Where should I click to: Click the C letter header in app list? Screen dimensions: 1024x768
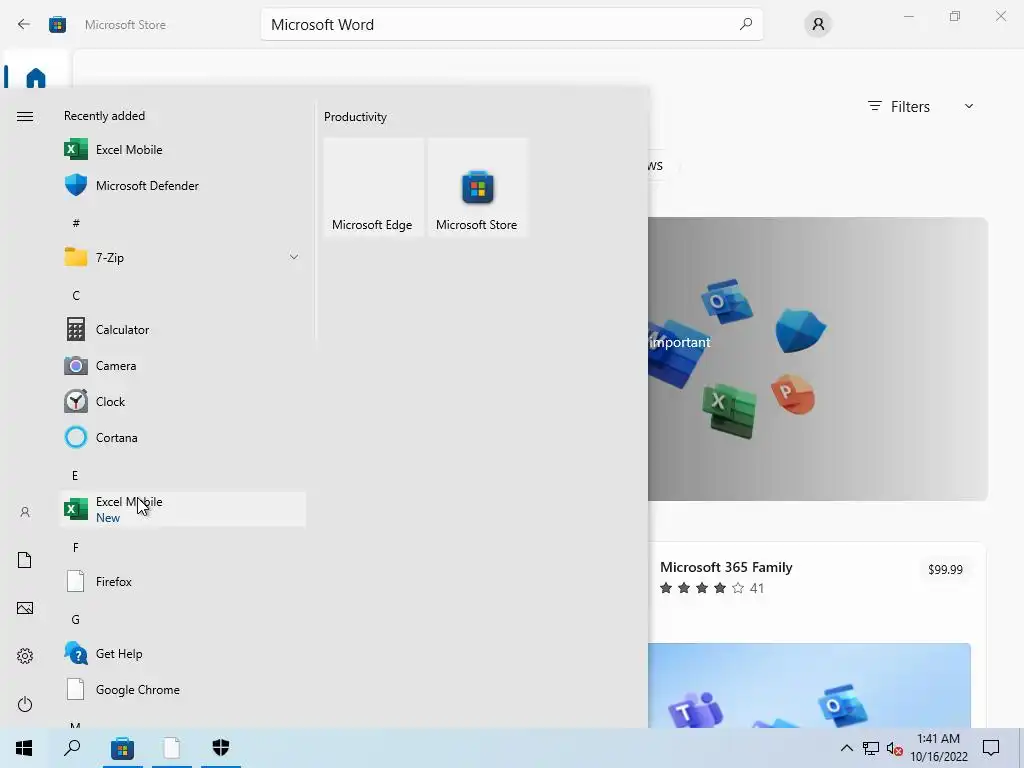pyautogui.click(x=76, y=295)
